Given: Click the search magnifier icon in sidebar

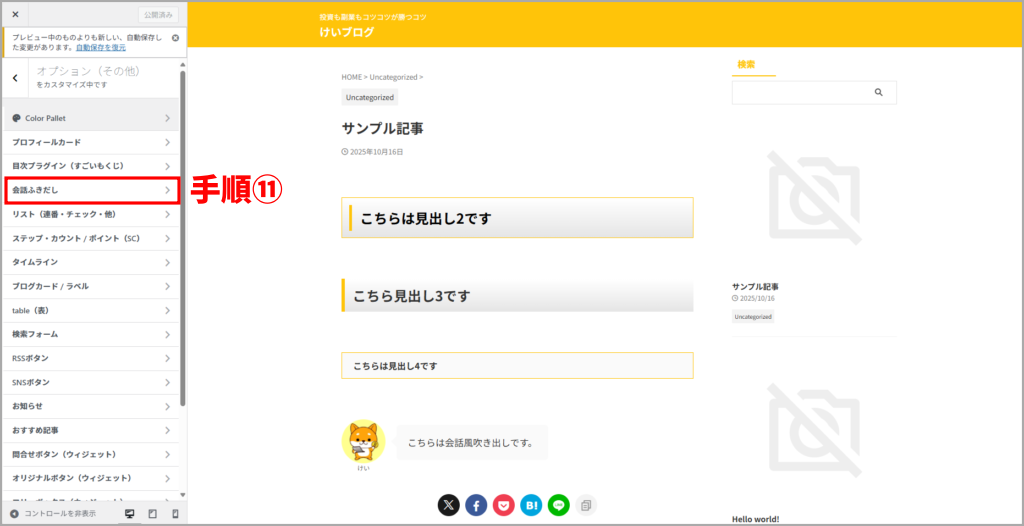Looking at the screenshot, I should tap(878, 92).
